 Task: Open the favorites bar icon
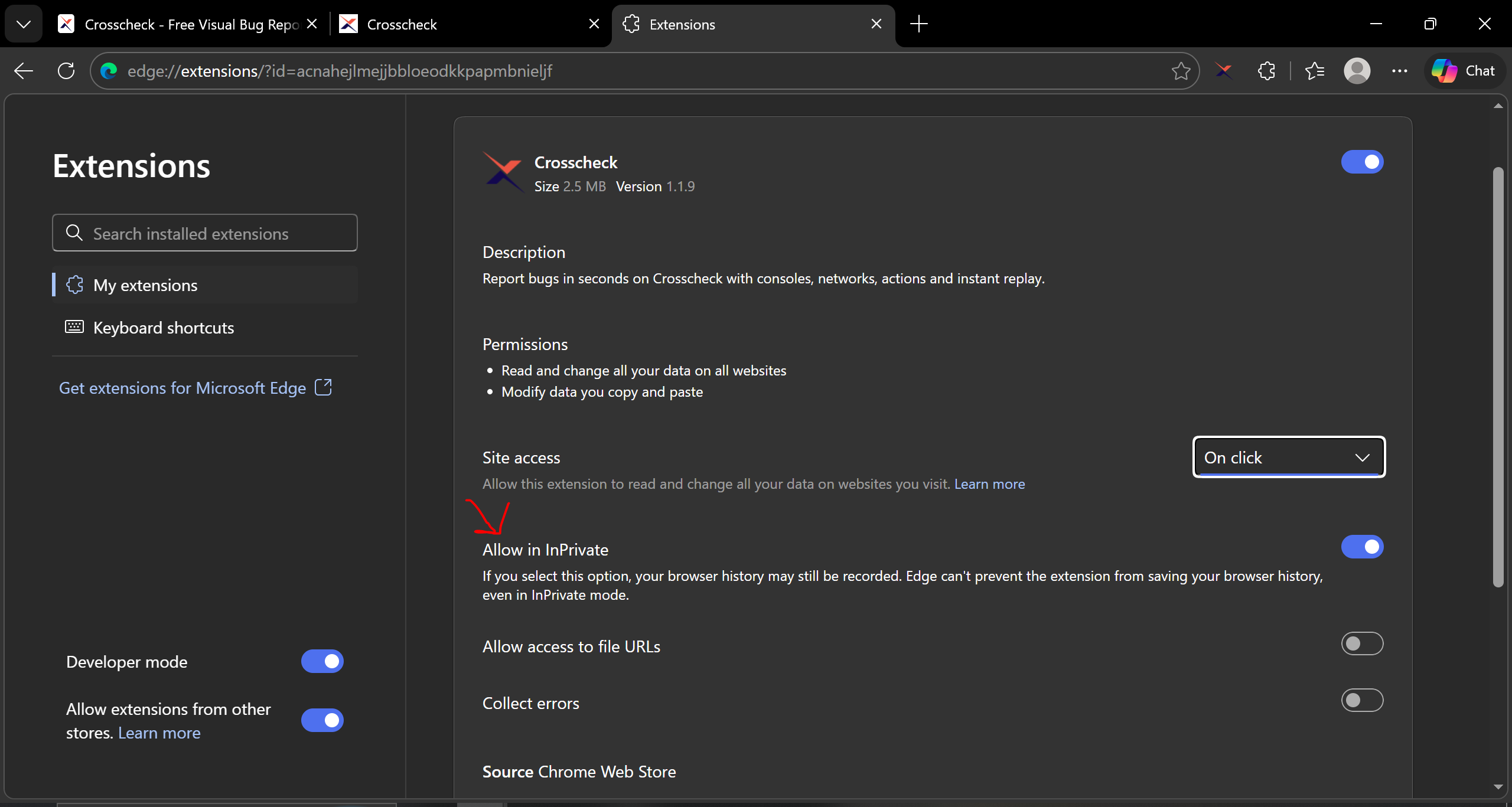[1315, 71]
